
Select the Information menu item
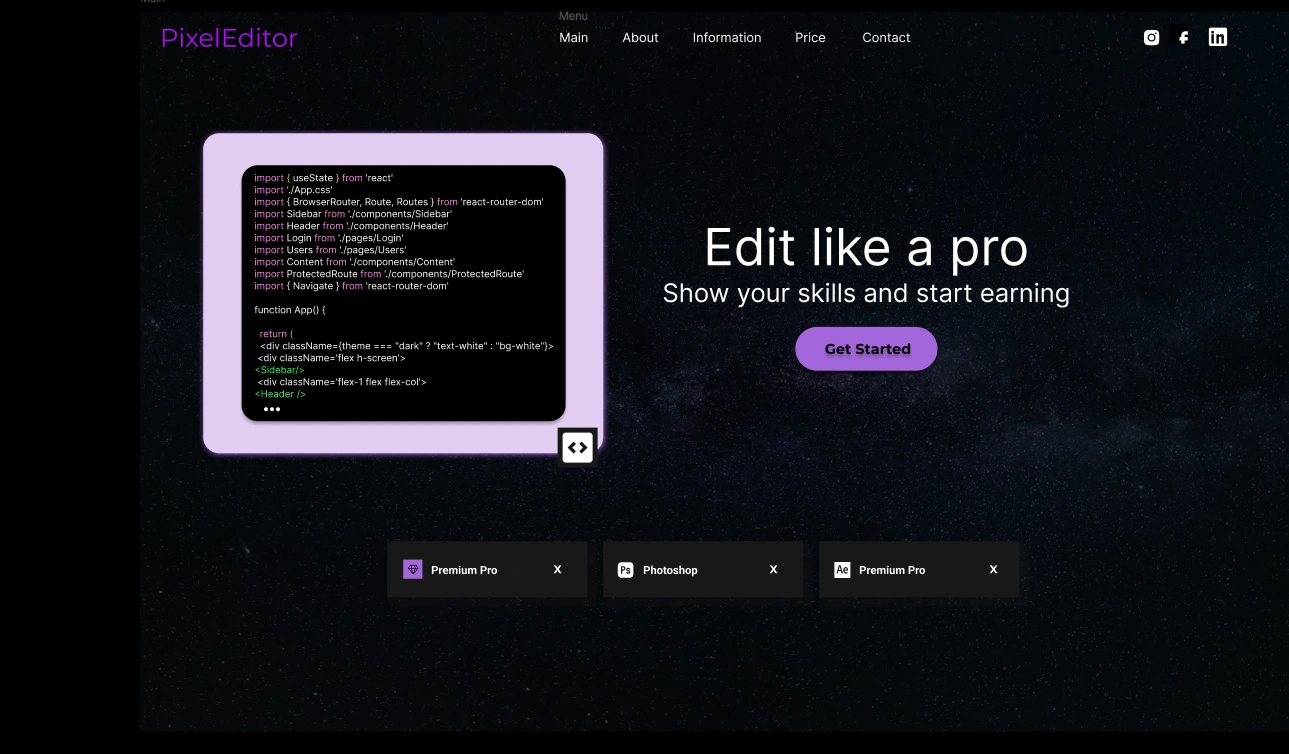pos(727,37)
